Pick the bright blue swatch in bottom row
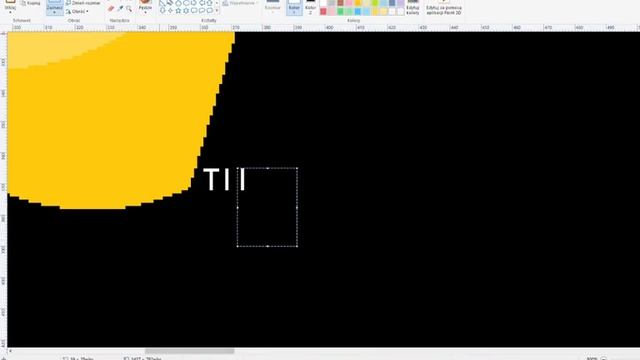Screen dimensions: 640x360 [x=358, y=11]
